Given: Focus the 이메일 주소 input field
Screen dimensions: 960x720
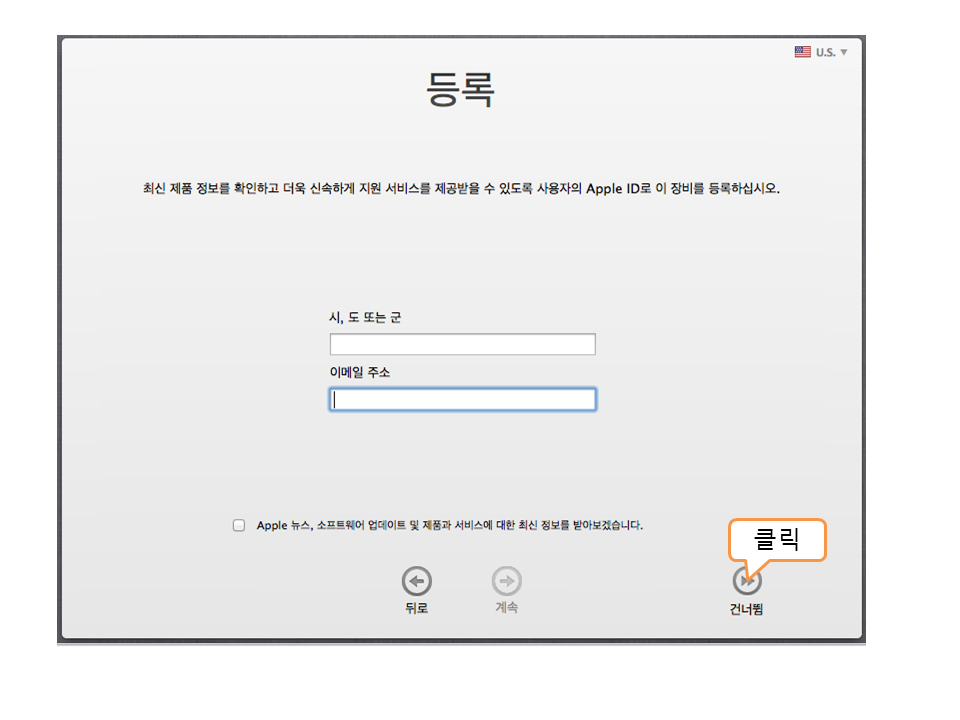Looking at the screenshot, I should (462, 400).
